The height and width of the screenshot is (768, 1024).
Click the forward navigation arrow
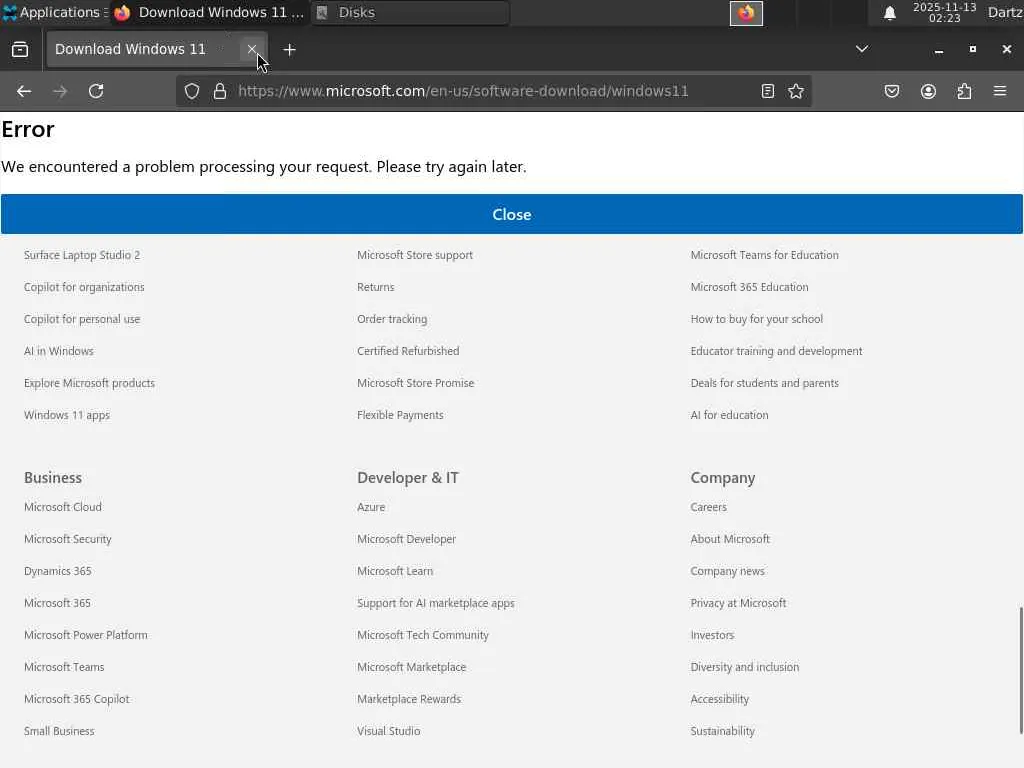click(x=60, y=91)
